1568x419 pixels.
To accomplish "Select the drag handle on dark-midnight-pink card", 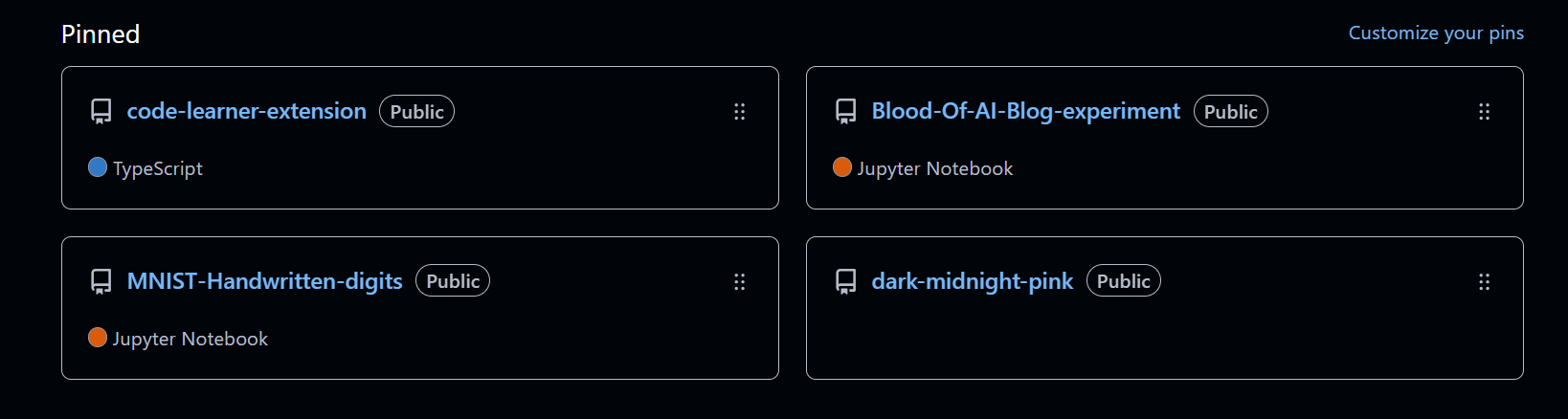I will [1484, 282].
